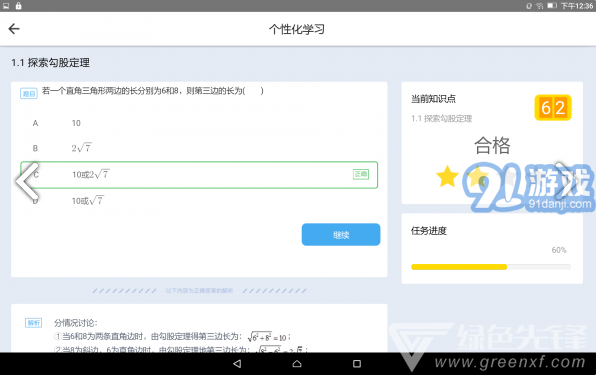The height and width of the screenshot is (376, 596).
Task: Click the lock icon in status bar
Action: (x=18, y=6)
